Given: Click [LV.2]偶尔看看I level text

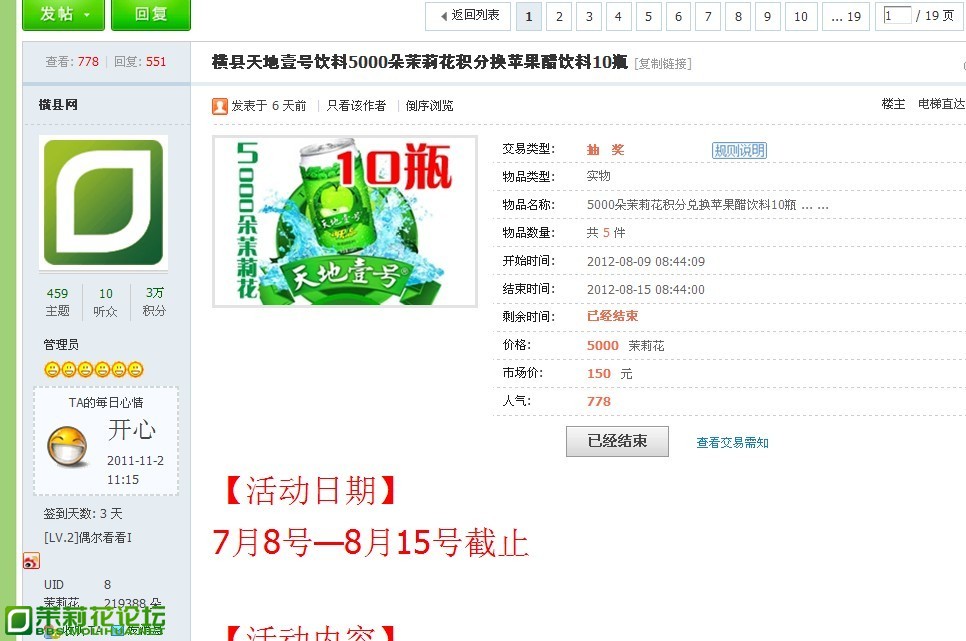Looking at the screenshot, I should (x=87, y=537).
